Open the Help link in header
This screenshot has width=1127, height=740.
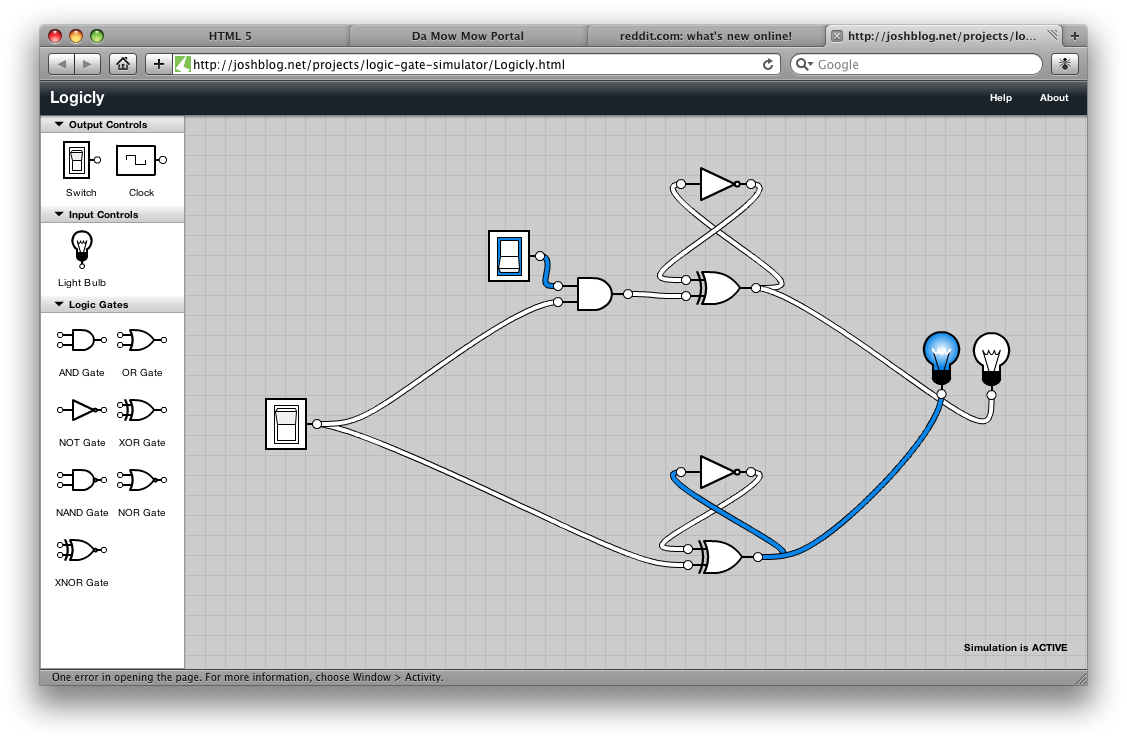[1000, 98]
